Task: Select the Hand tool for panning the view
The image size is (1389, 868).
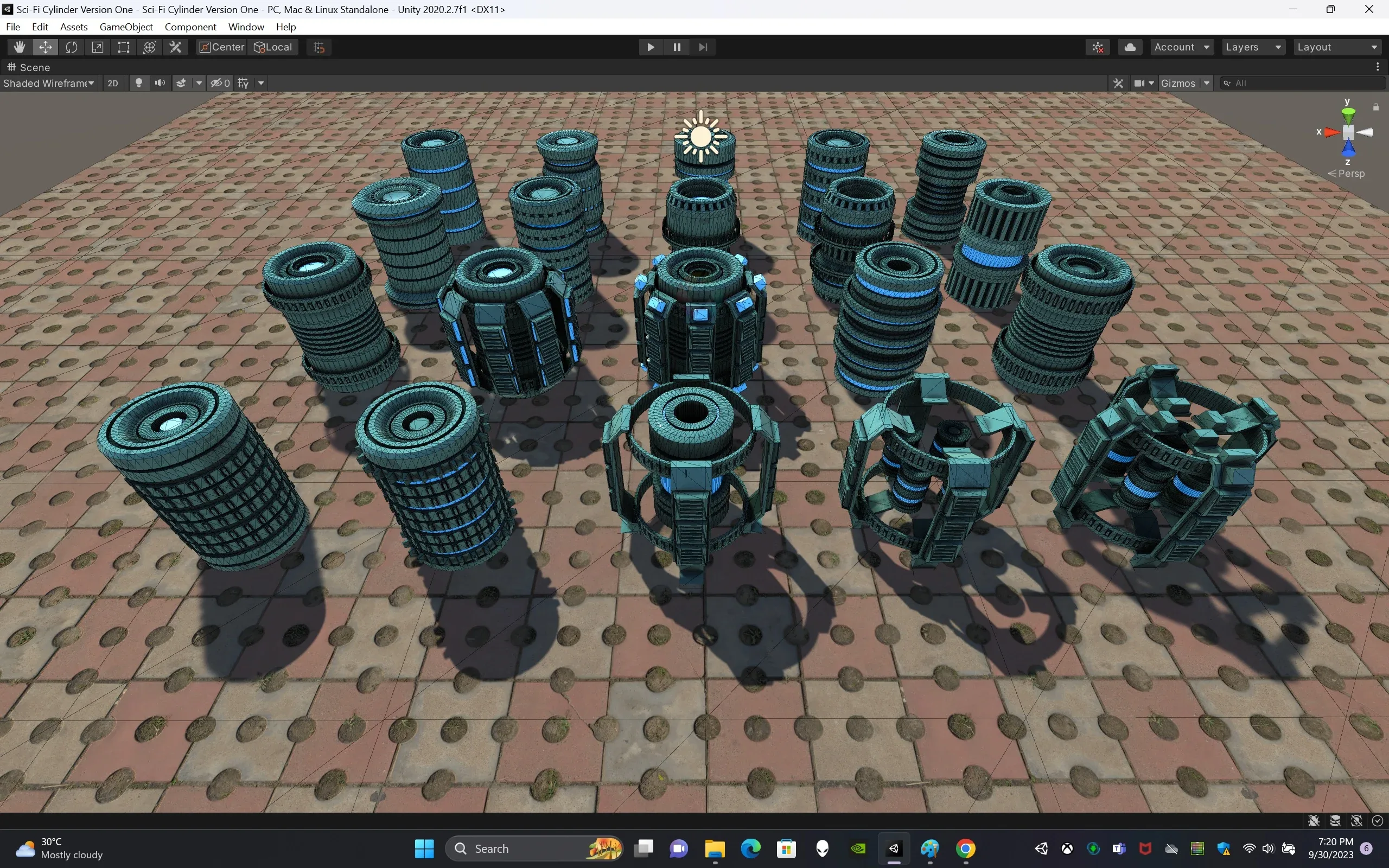Action: pyautogui.click(x=19, y=47)
